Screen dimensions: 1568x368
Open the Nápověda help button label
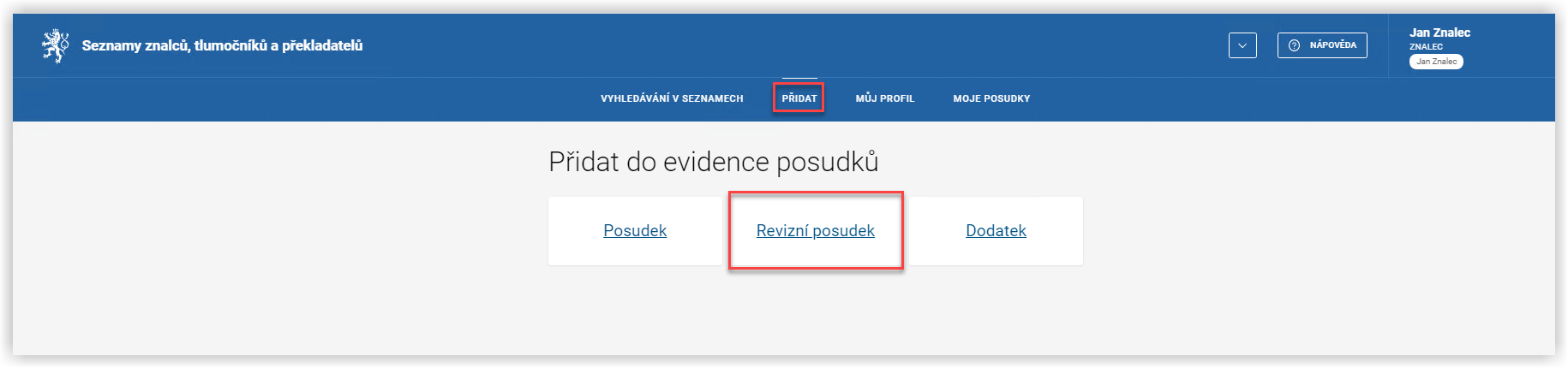[1332, 45]
